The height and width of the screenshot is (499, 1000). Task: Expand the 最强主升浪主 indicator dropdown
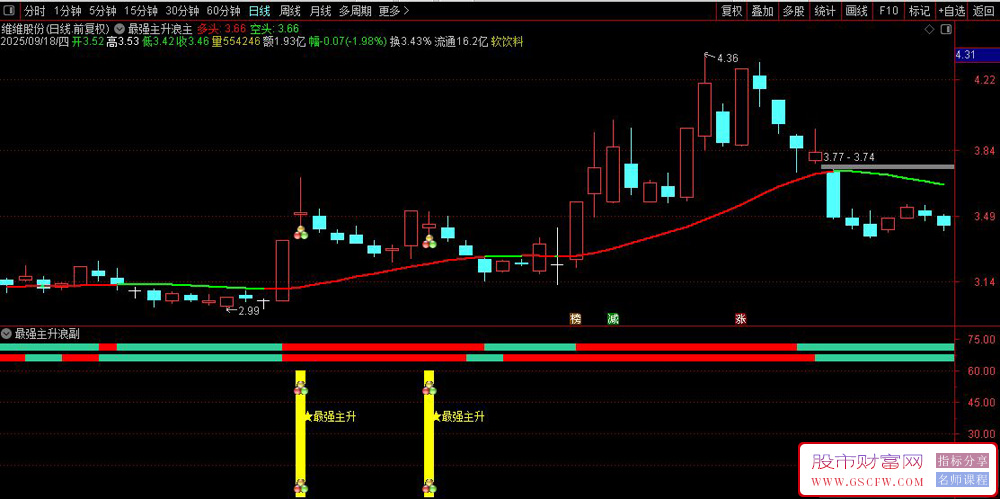click(x=120, y=29)
